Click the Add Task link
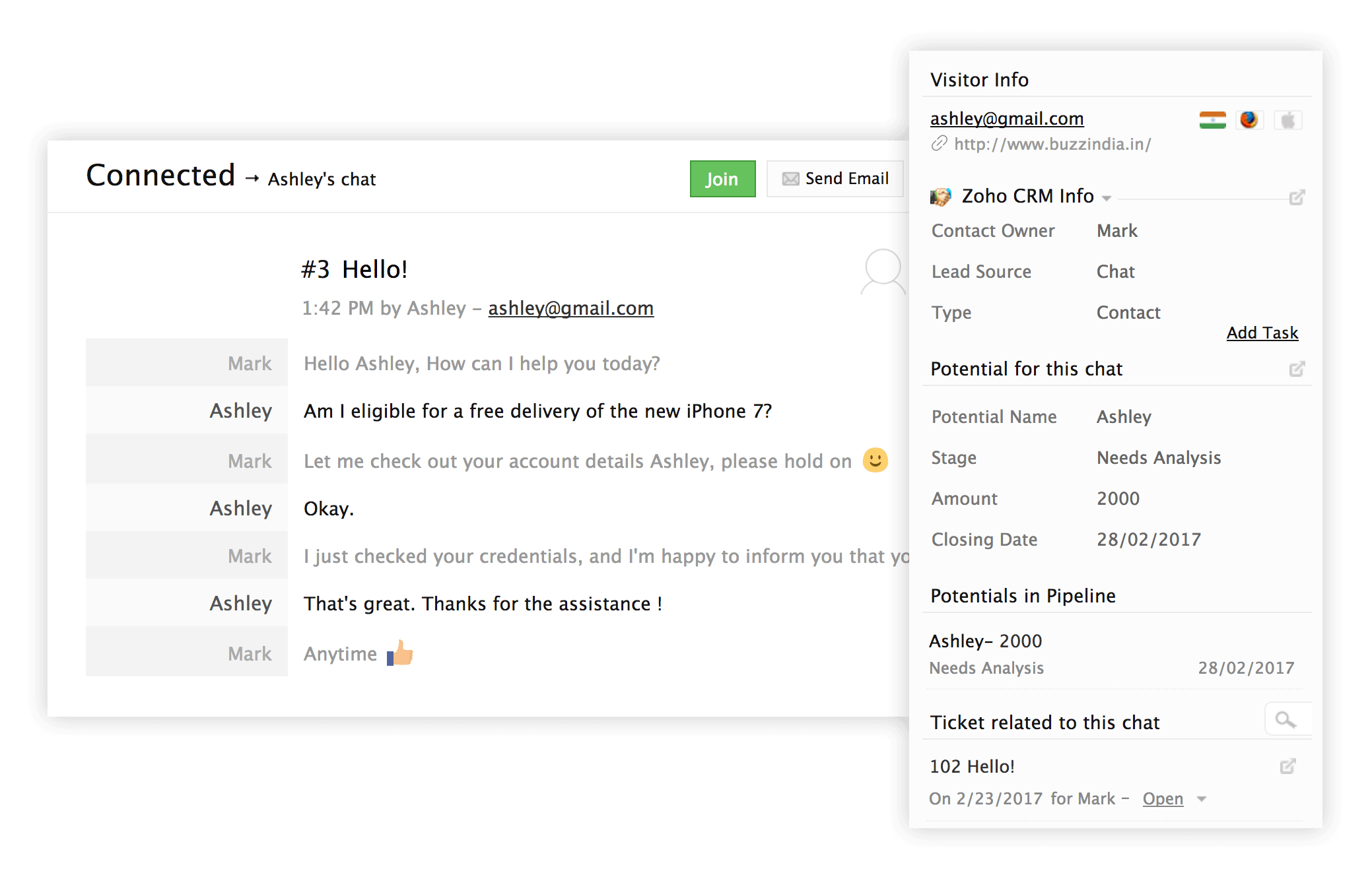Screen dimensions: 1372x875 pyautogui.click(x=1262, y=333)
